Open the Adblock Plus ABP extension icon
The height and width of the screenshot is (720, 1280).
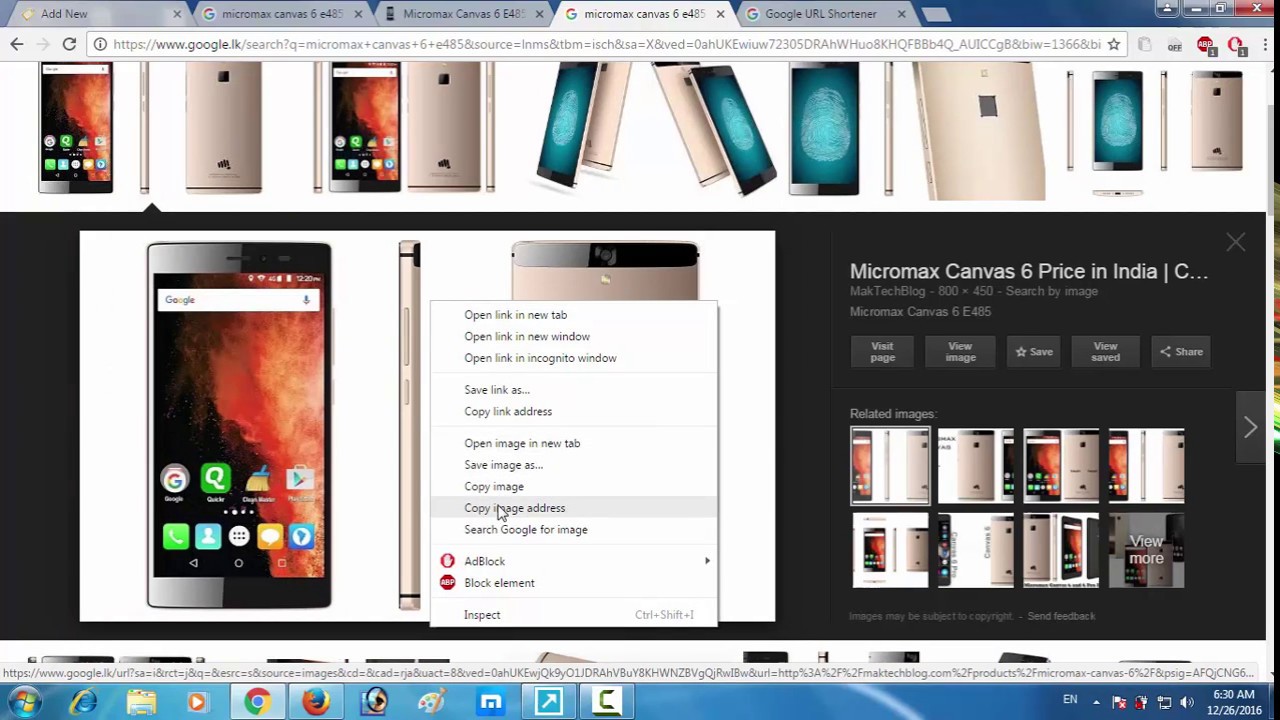point(1206,44)
